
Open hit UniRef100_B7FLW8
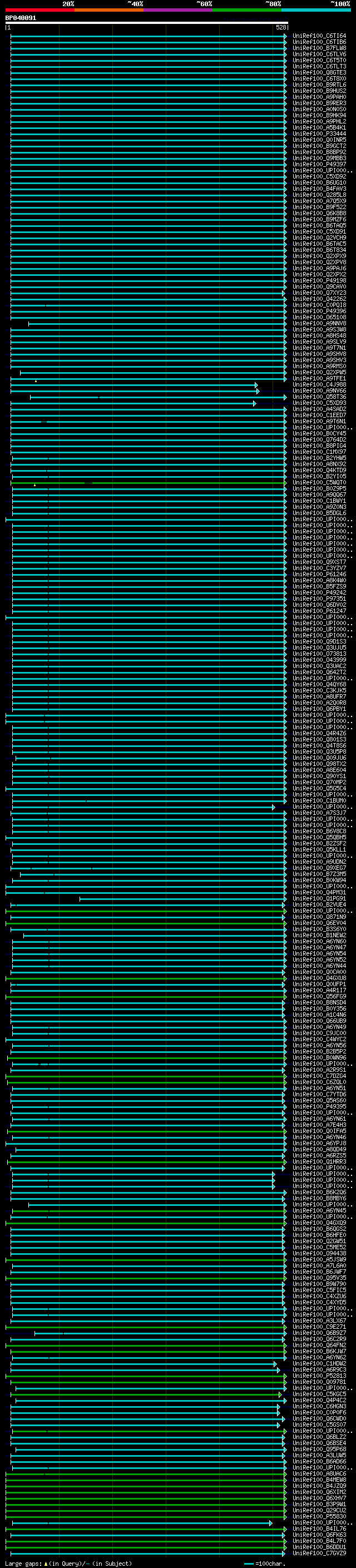tap(319, 48)
